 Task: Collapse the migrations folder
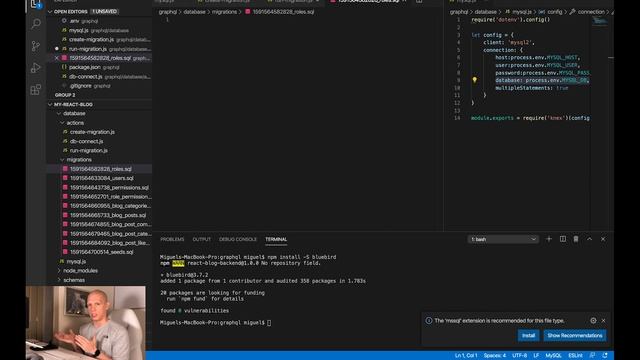pos(79,160)
